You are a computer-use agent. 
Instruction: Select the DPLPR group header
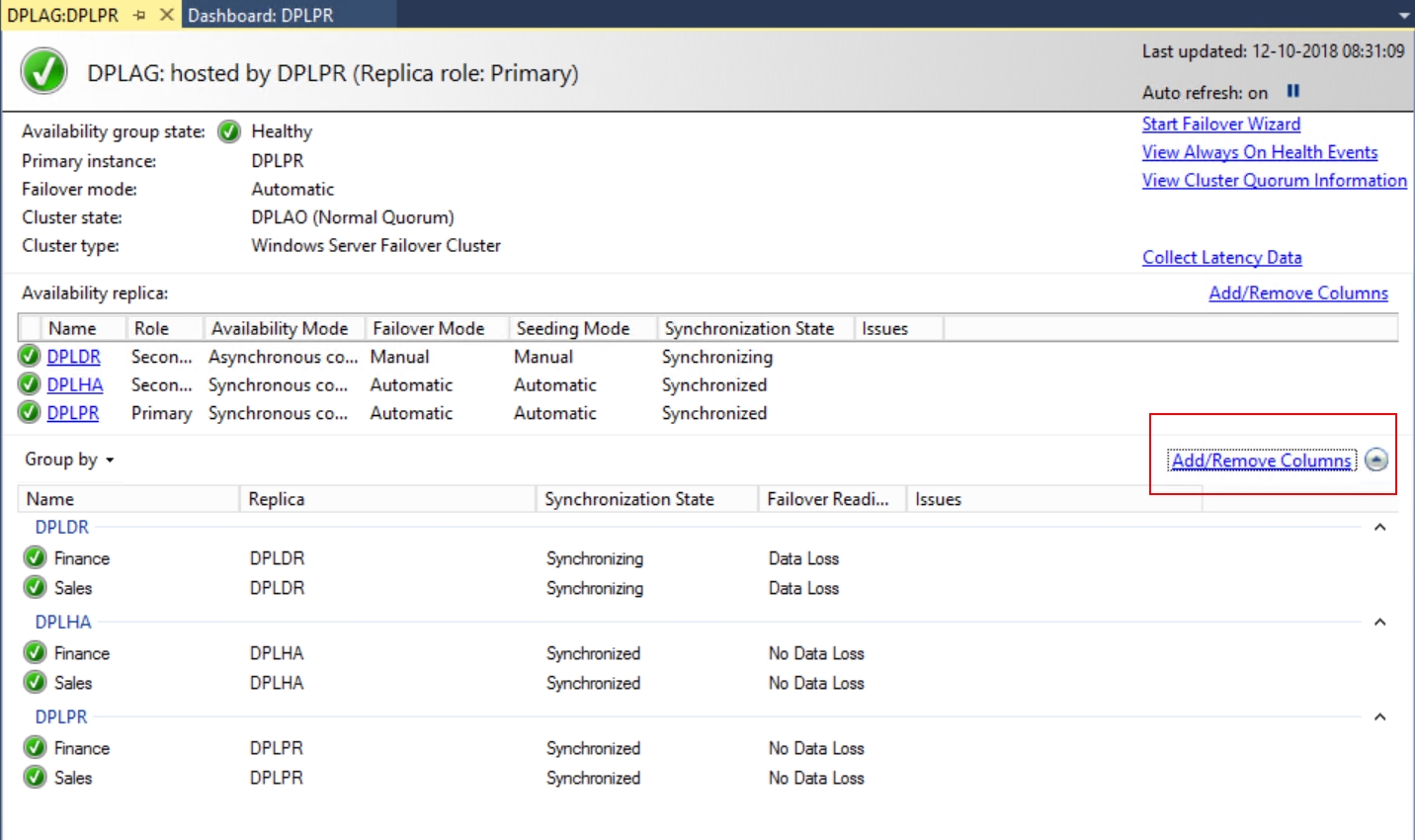(61, 717)
